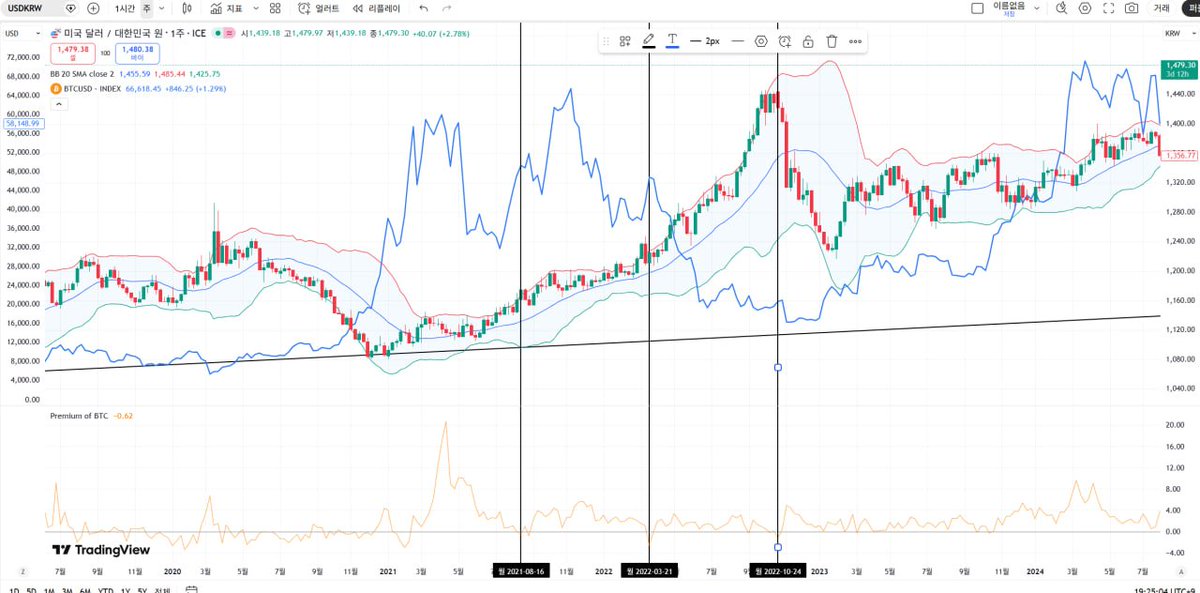Switch to the YTD date range
Image resolution: width=1200 pixels, height=593 pixels.
pos(104,589)
